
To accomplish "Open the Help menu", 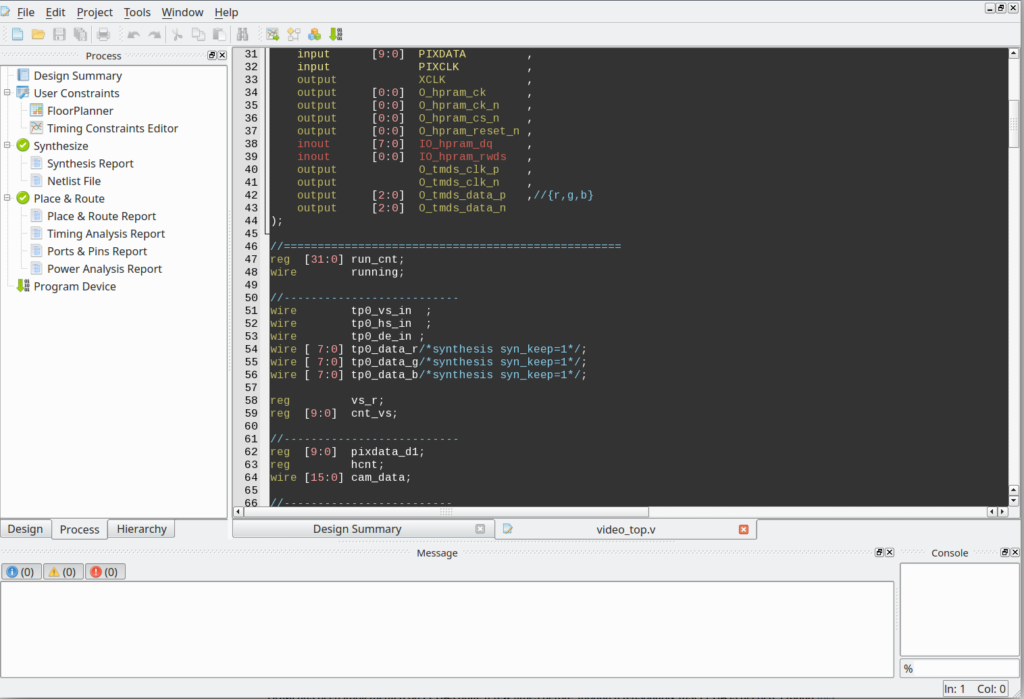I will (226, 12).
